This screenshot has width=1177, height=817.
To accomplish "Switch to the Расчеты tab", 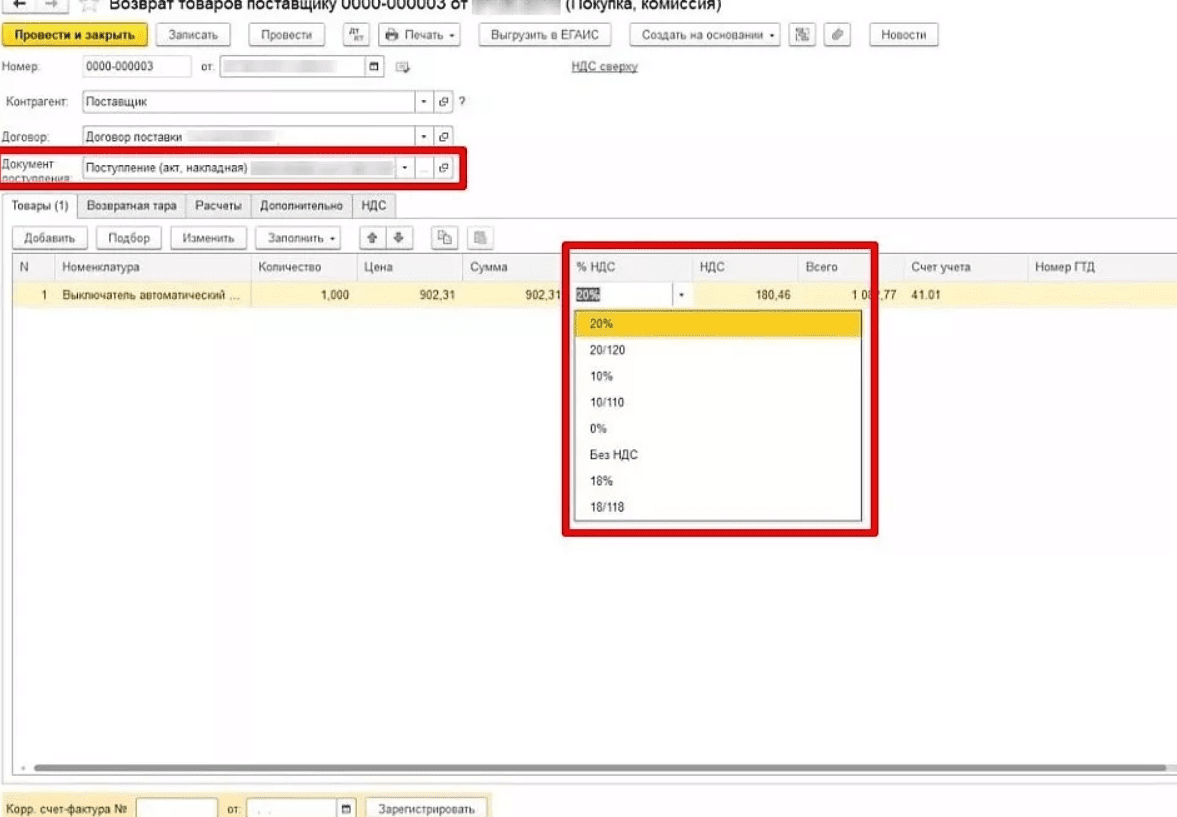I will 218,206.
